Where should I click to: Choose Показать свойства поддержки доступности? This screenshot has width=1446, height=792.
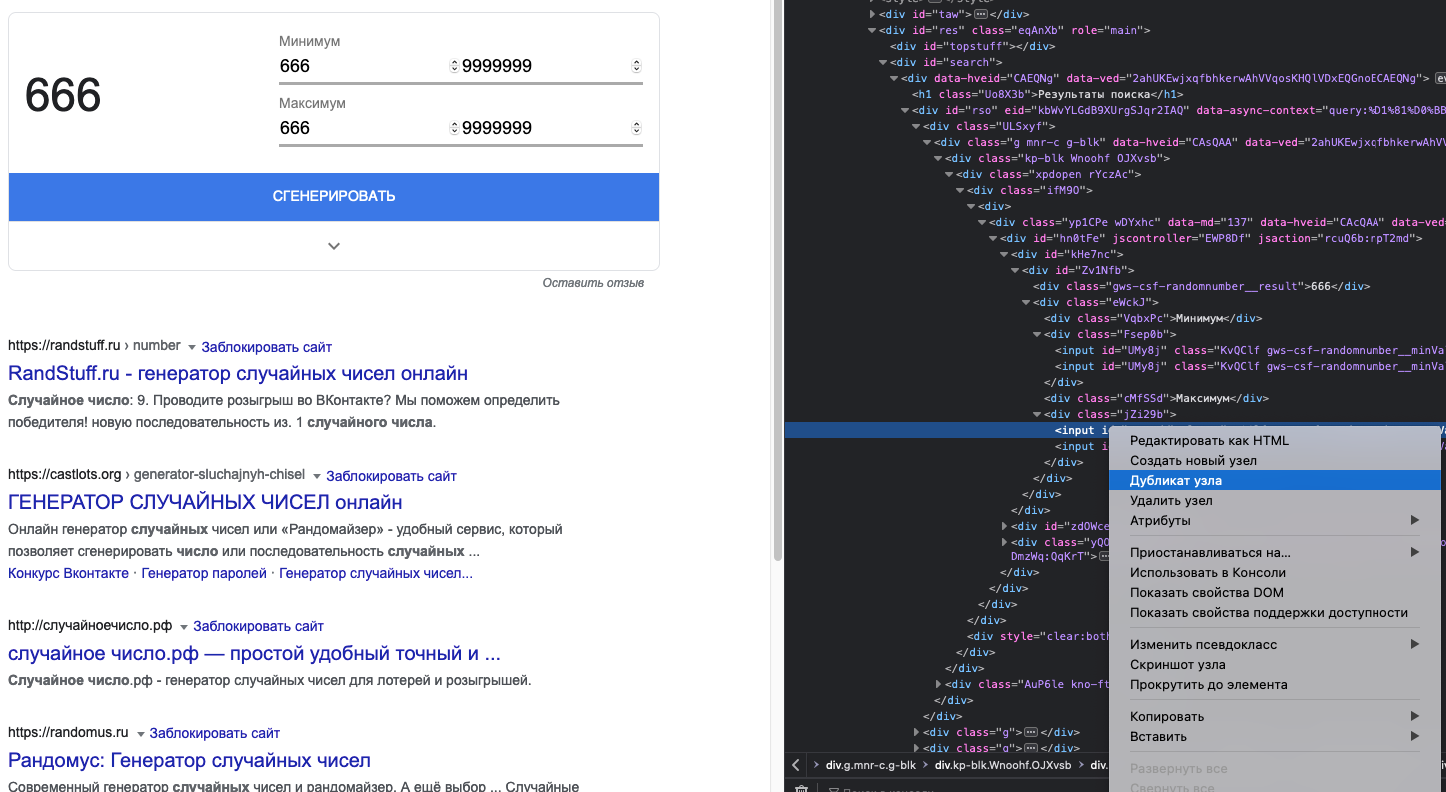[1275, 612]
